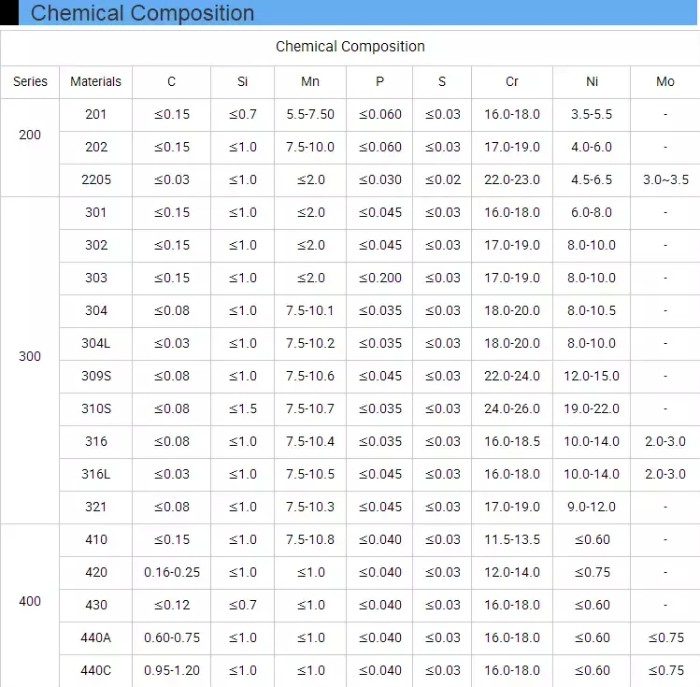Screen dimensions: 700x687
Task: Click the 440C material cell
Action: pos(96,670)
